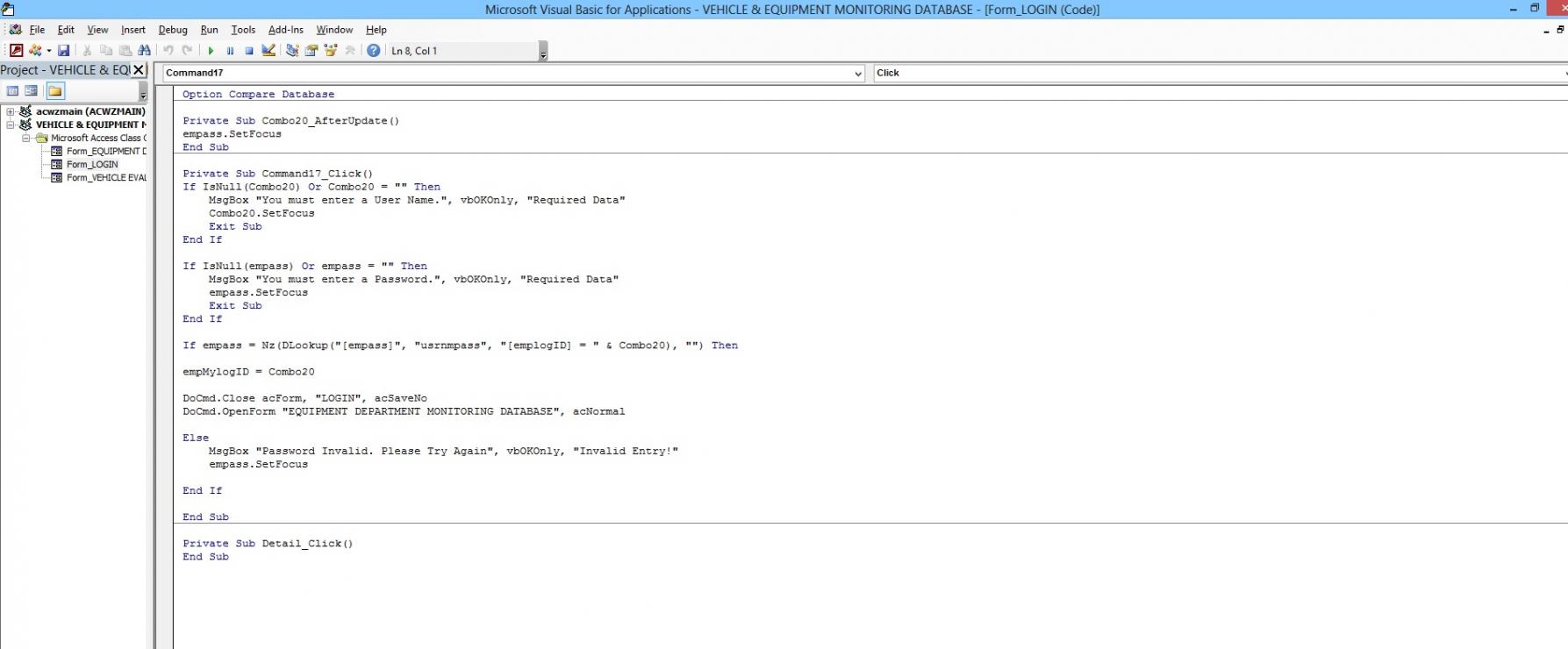The height and width of the screenshot is (649, 1568).
Task: Click the View Microsoft Access toolbar icon
Action: pos(16,51)
